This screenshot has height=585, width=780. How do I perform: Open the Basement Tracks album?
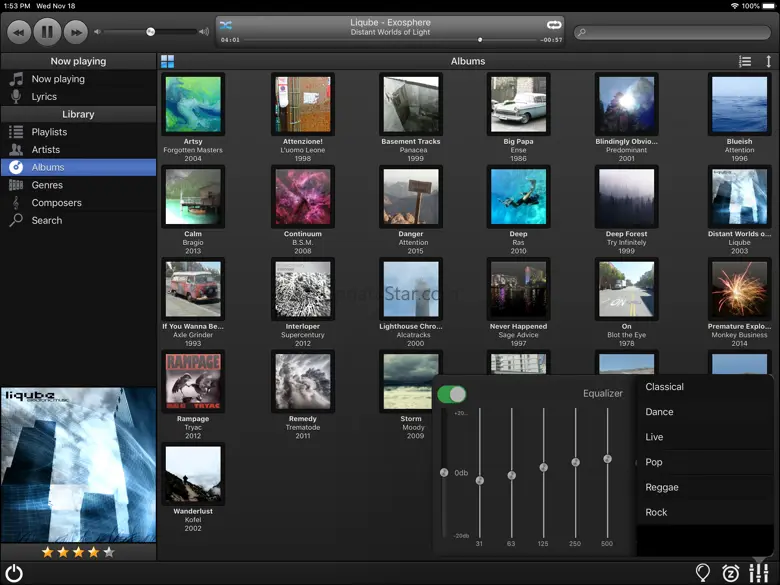tap(411, 104)
